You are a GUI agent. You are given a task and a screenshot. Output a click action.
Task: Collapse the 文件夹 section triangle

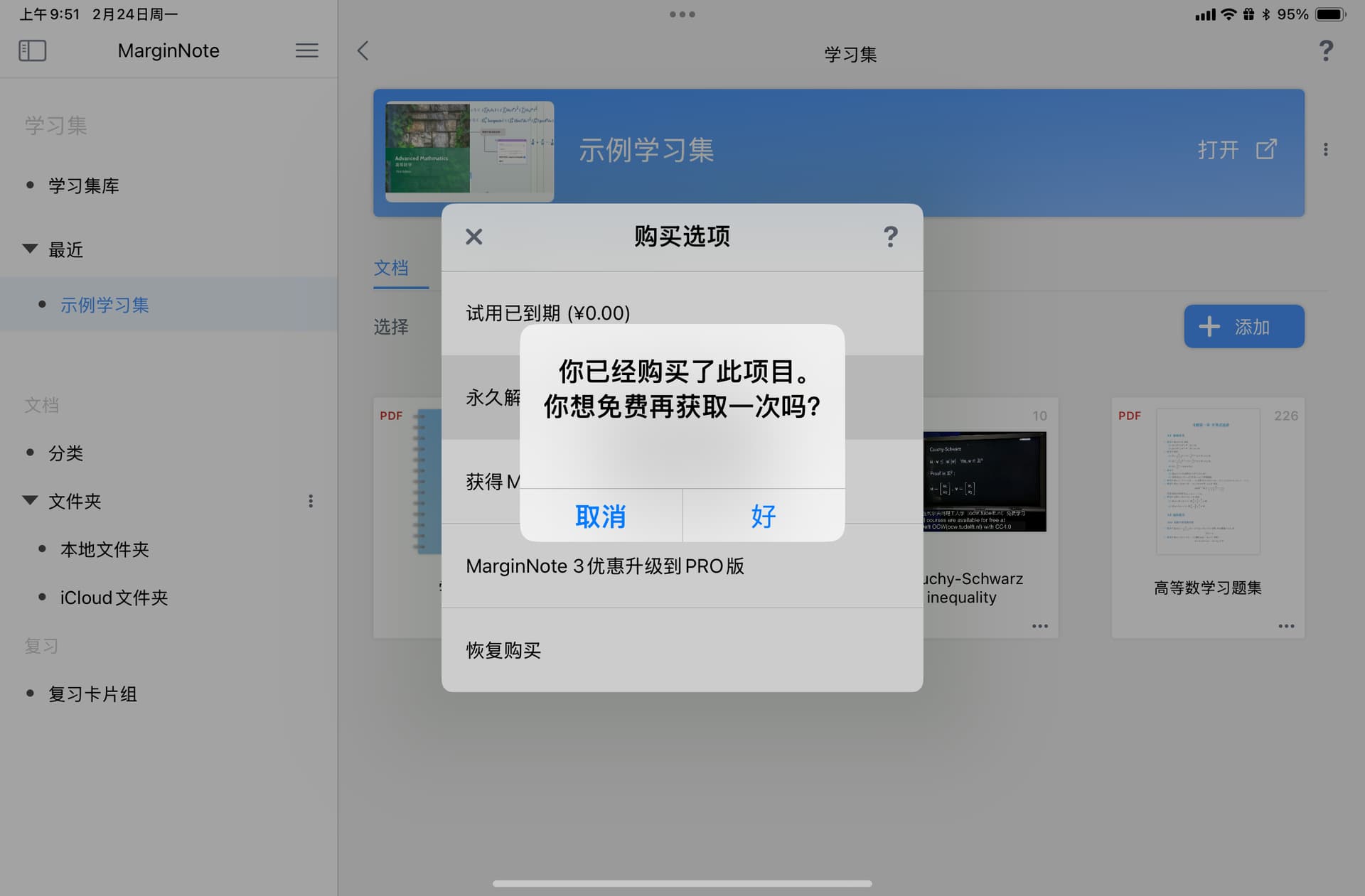[30, 500]
